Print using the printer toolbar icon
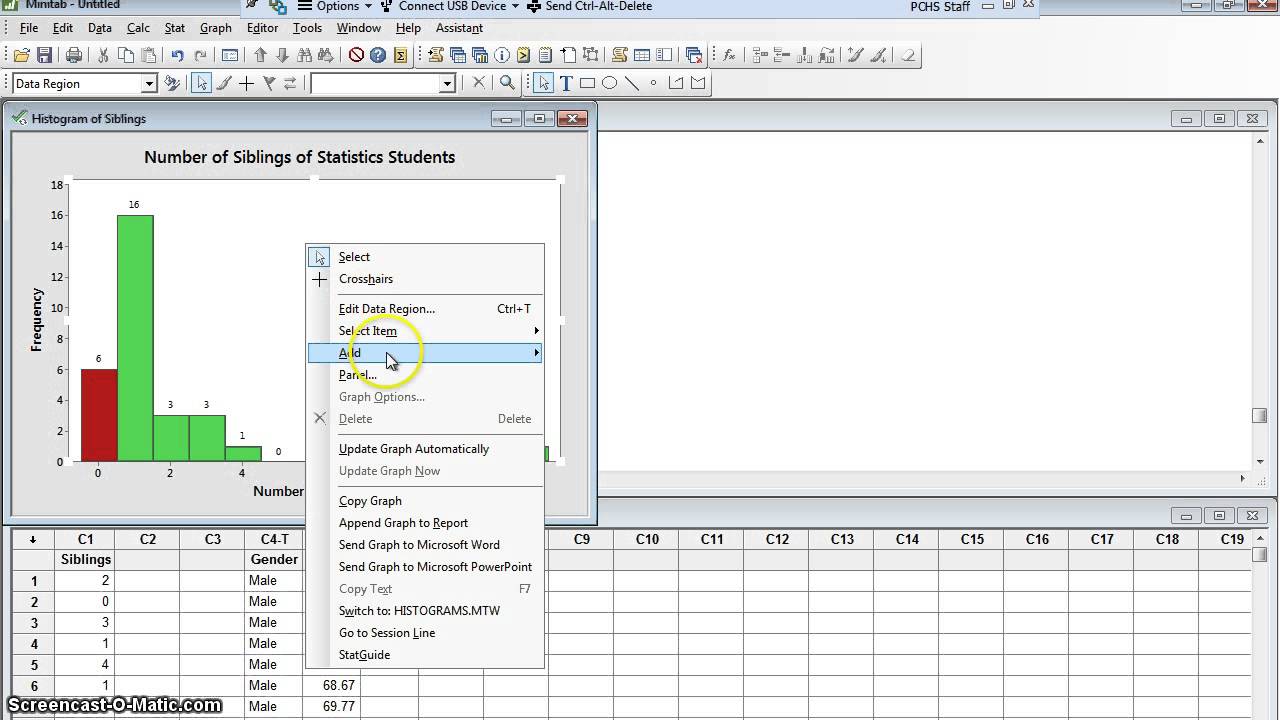The width and height of the screenshot is (1280, 720). (74, 56)
